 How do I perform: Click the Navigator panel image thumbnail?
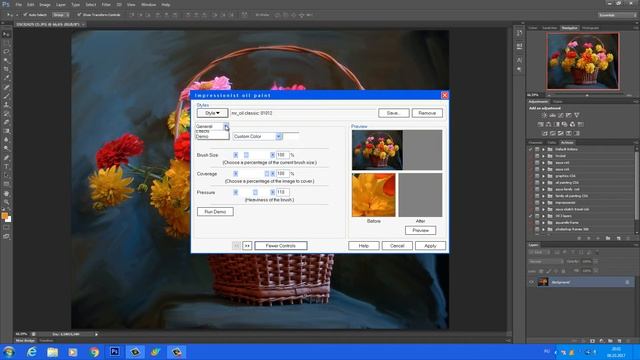[x=583, y=61]
